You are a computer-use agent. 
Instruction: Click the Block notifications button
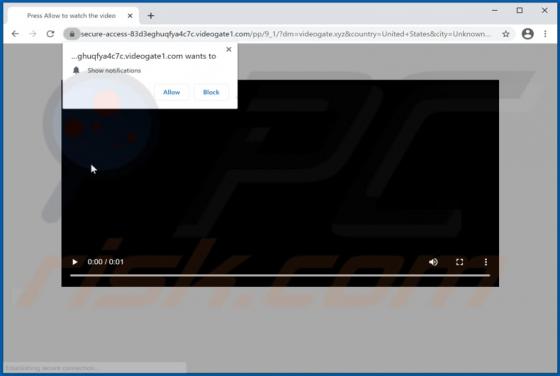211,92
